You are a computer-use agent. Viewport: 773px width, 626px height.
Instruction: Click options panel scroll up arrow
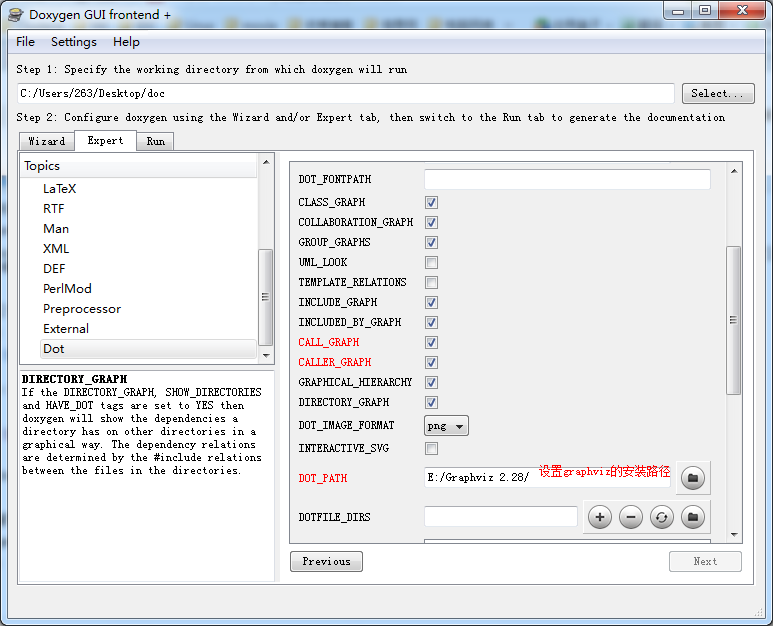[734, 171]
